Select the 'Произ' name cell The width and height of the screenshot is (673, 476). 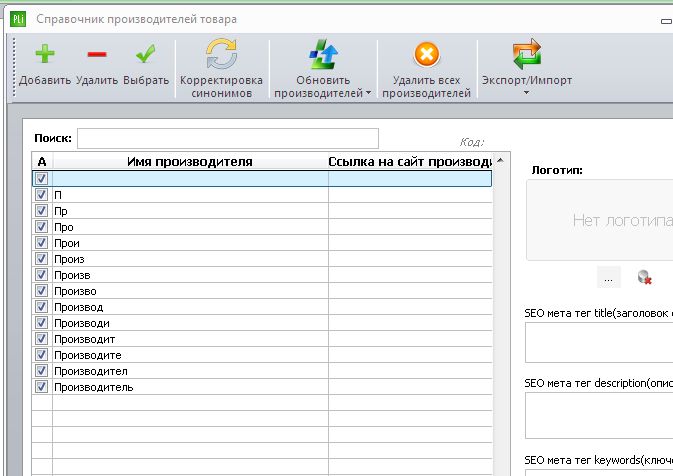(x=190, y=258)
